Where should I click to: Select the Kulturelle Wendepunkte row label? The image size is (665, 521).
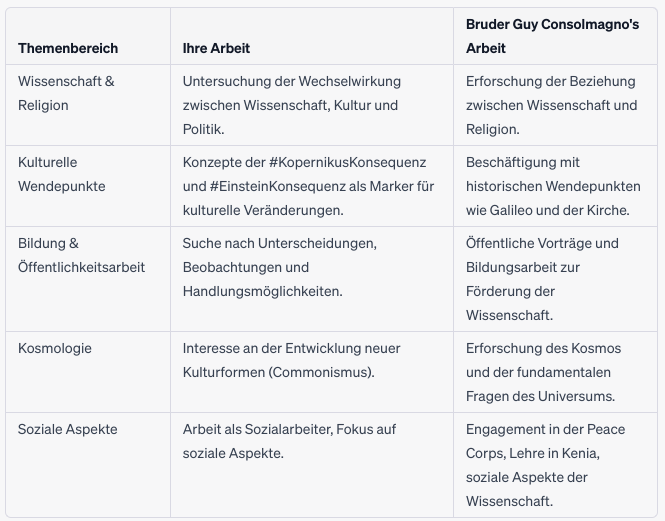pos(61,174)
